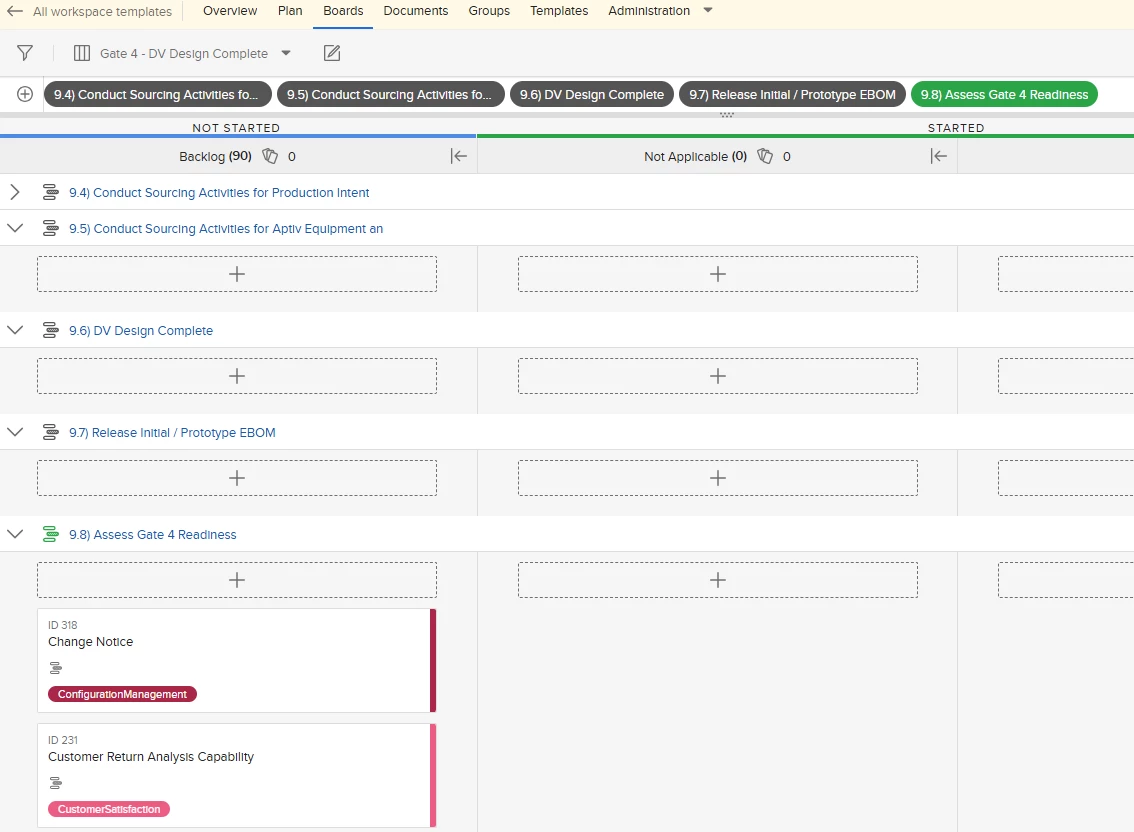
Task: Open the Documents tab
Action: [x=416, y=11]
